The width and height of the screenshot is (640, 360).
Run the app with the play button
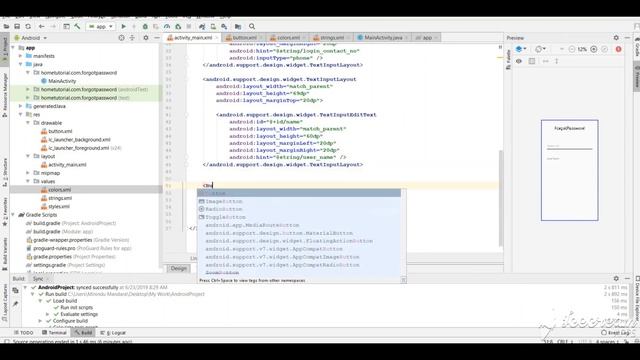[x=124, y=27]
